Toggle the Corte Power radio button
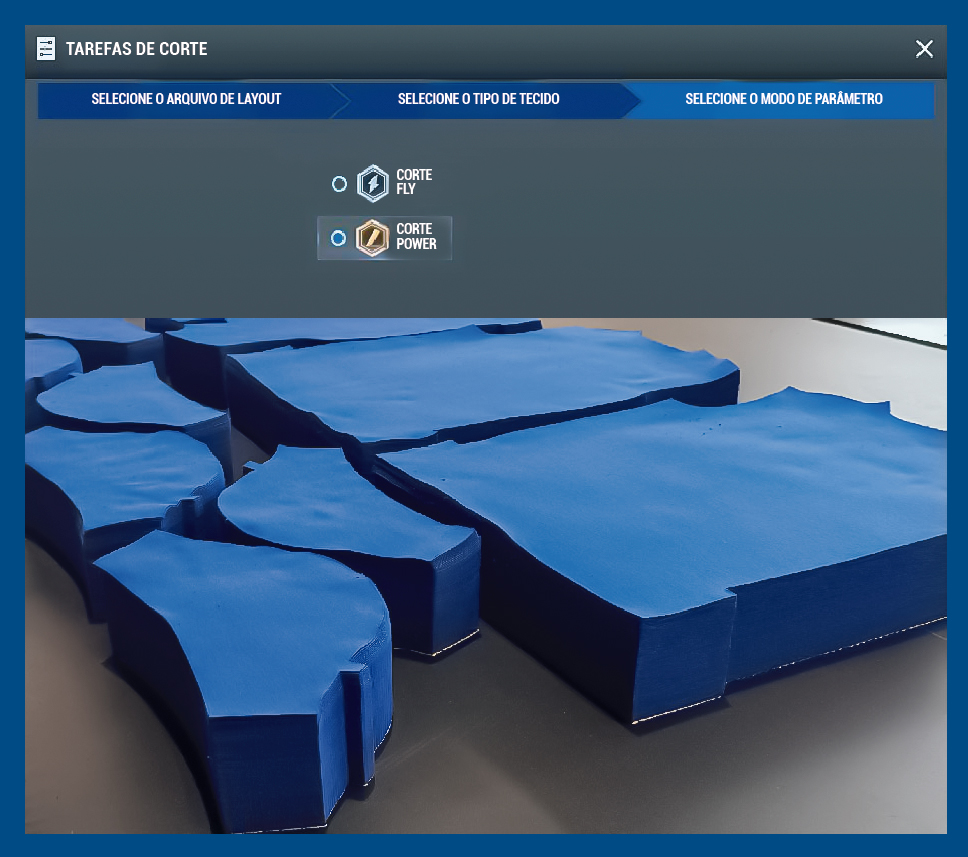 [339, 238]
